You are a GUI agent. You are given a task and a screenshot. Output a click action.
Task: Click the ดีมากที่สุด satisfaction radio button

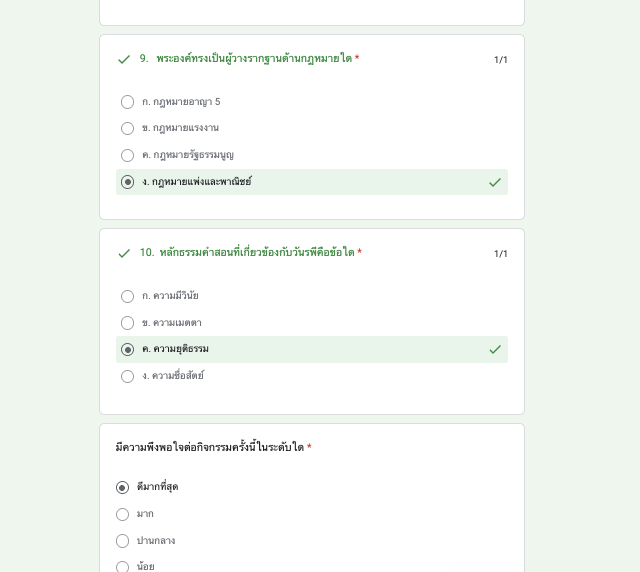pyautogui.click(x=123, y=488)
